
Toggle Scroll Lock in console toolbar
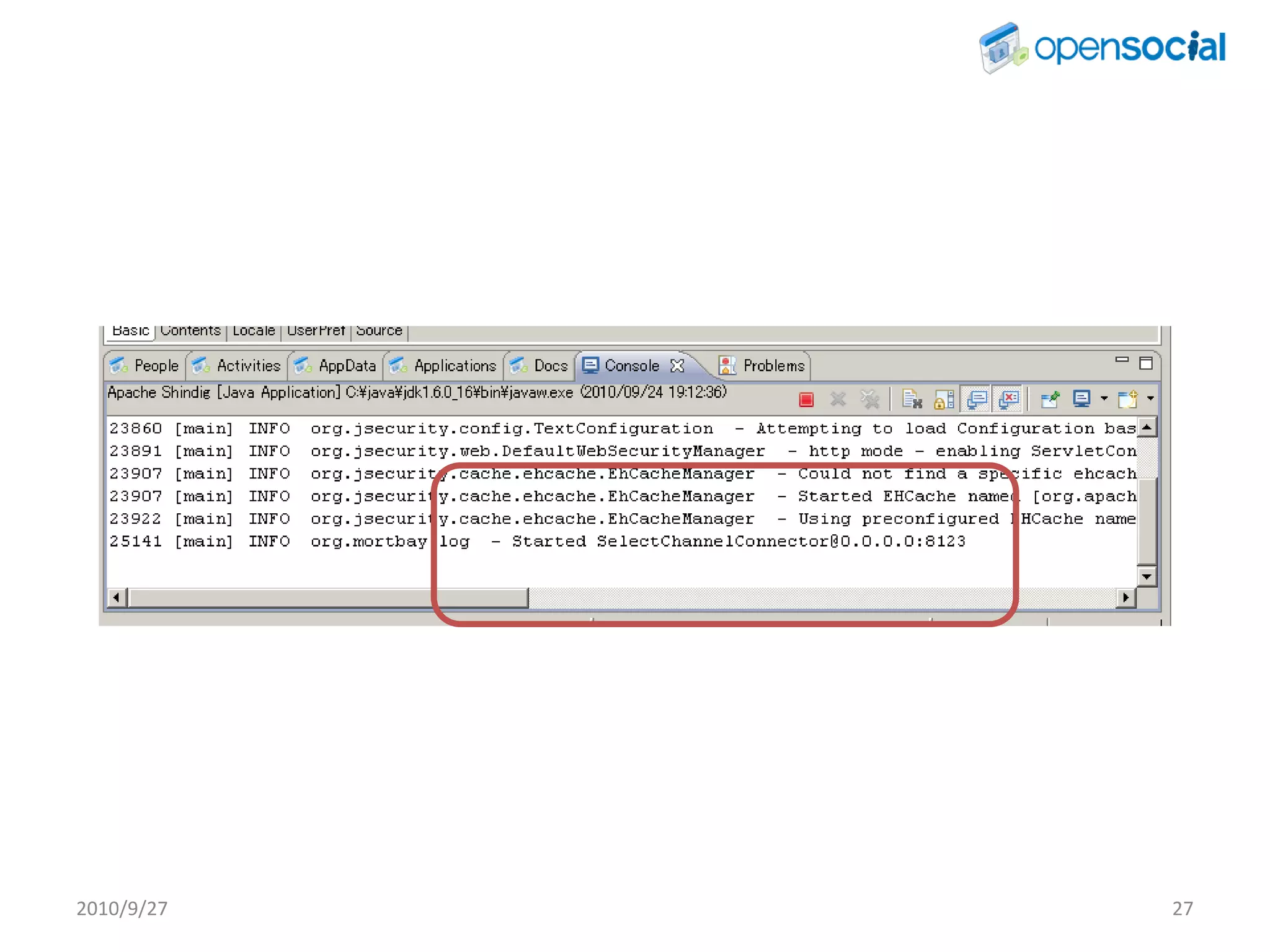pos(944,400)
